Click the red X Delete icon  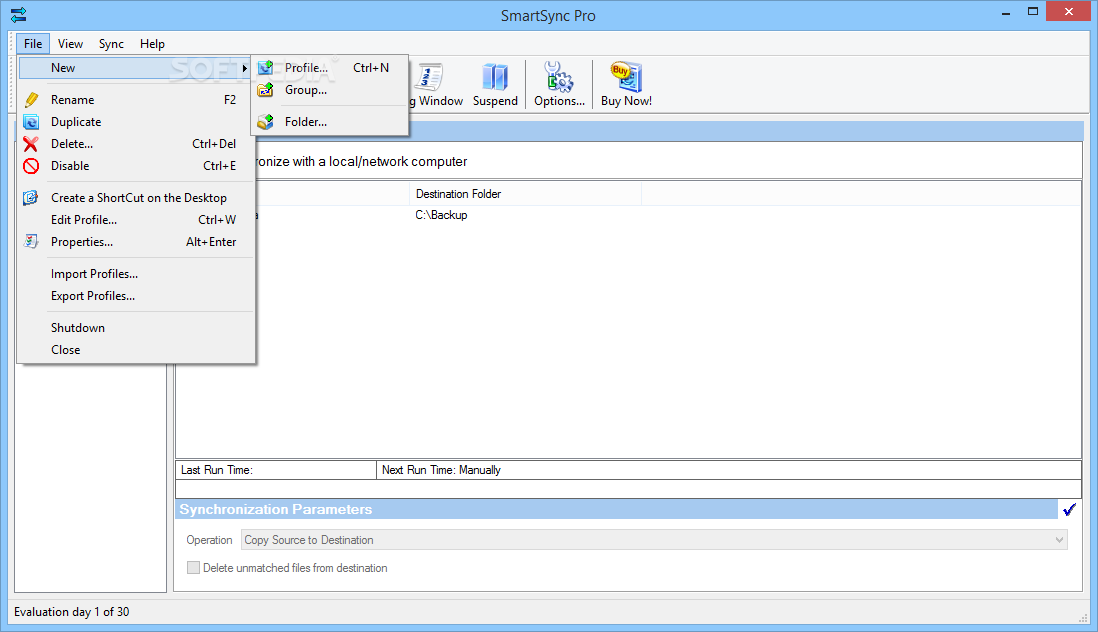tap(31, 144)
